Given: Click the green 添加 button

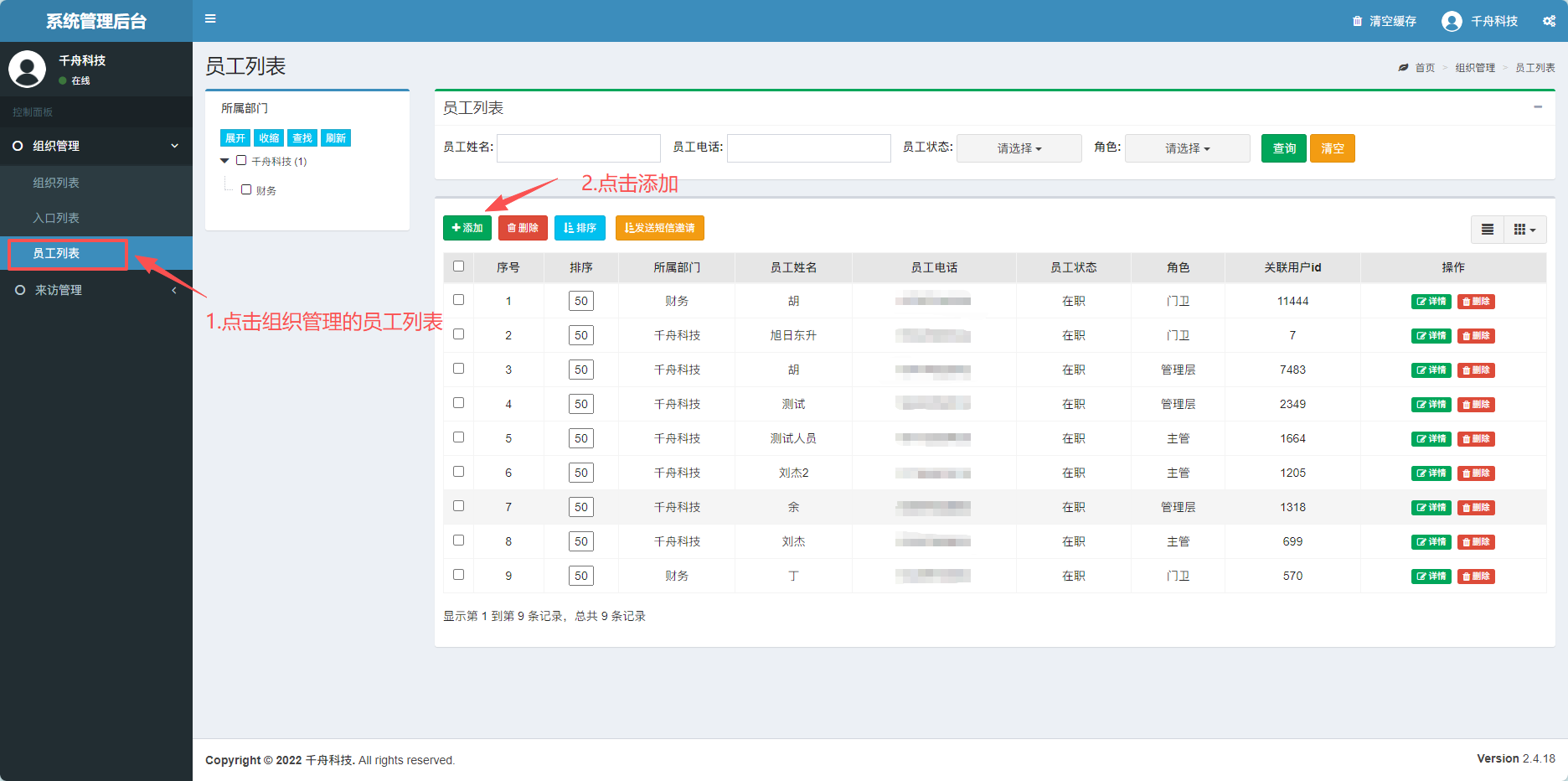Looking at the screenshot, I should click(467, 228).
